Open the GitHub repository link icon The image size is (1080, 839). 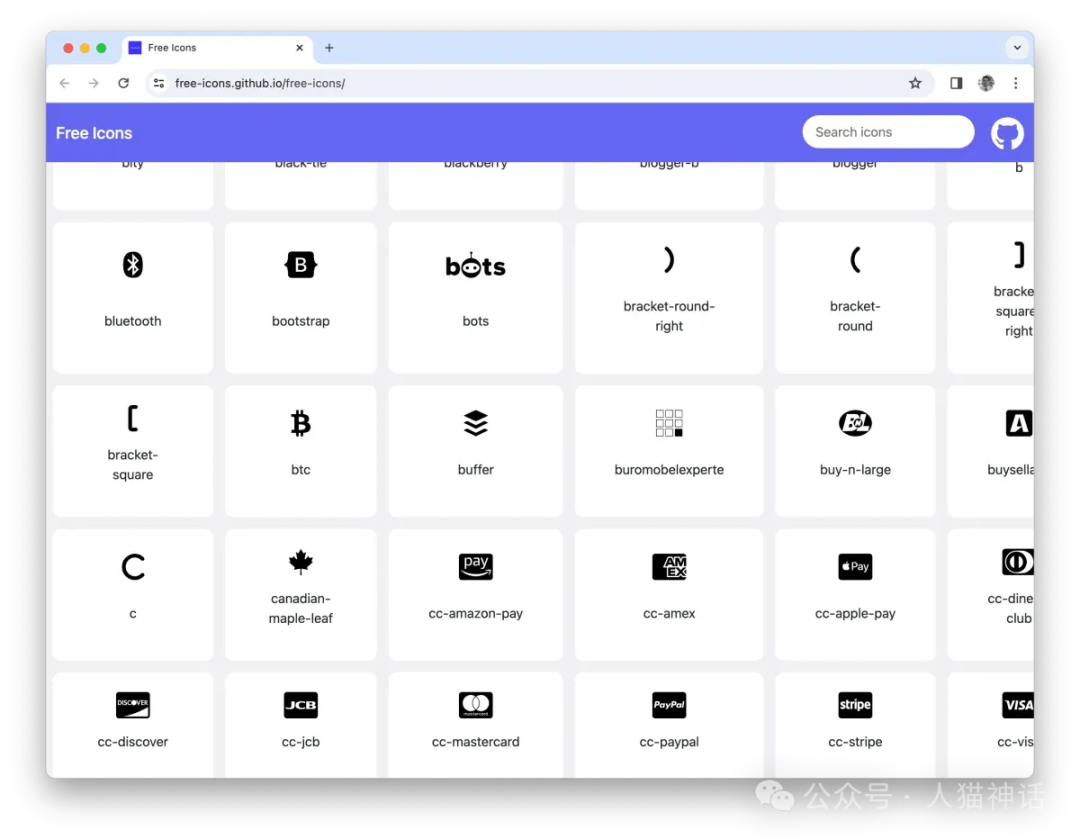point(1007,133)
